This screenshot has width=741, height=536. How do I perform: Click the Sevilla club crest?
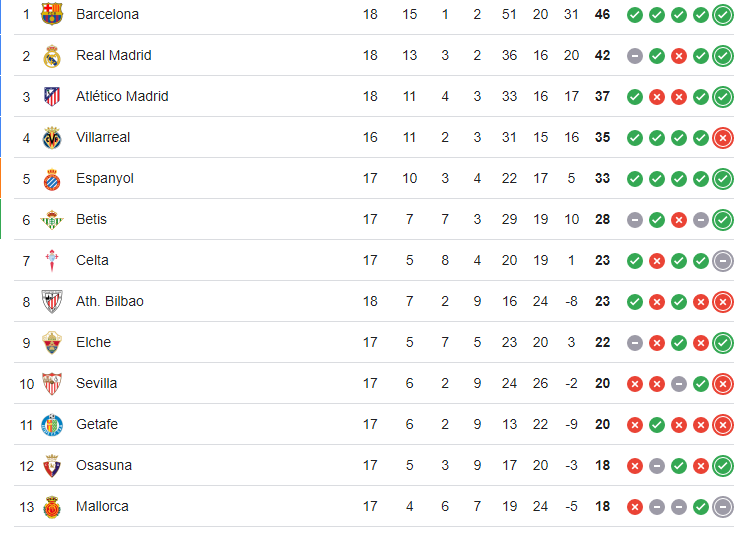51,383
